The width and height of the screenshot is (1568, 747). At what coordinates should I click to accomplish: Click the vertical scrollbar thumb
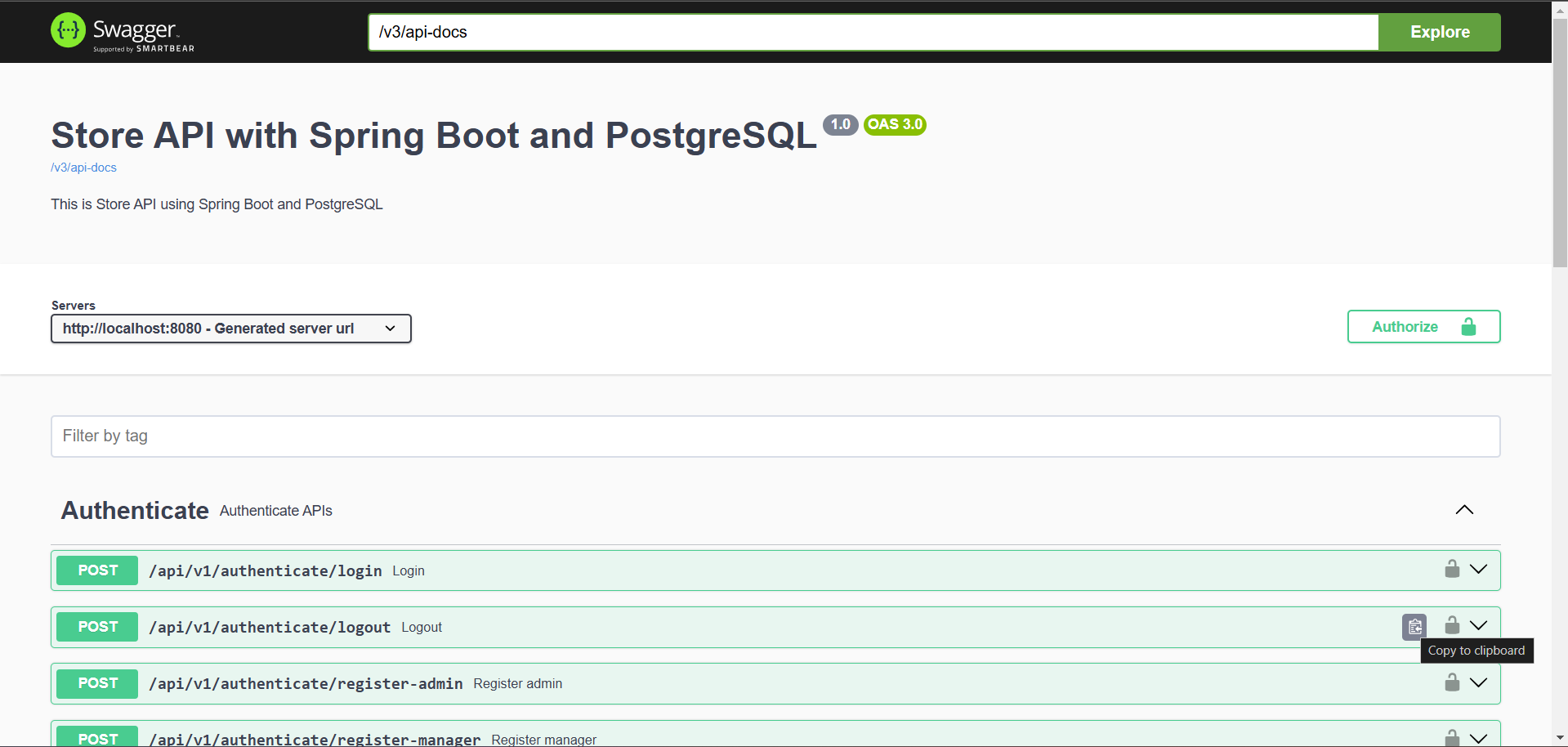(x=1560, y=143)
